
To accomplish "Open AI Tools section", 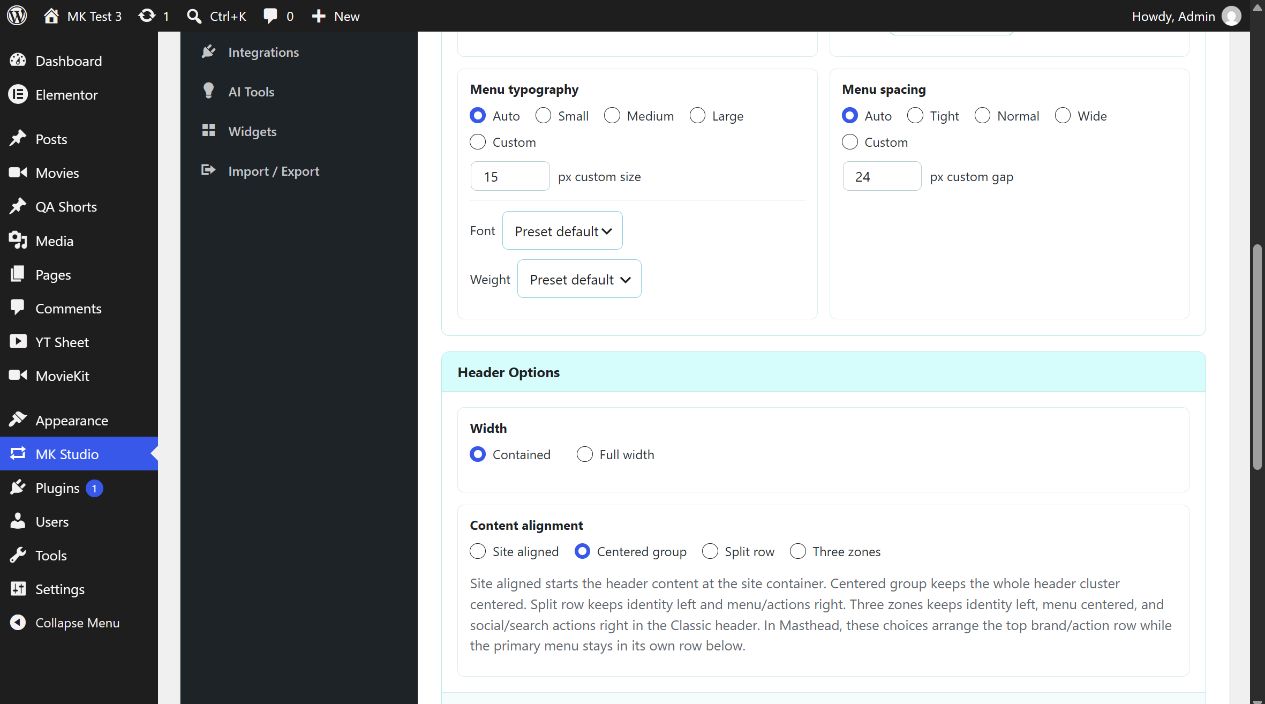I will tap(251, 91).
